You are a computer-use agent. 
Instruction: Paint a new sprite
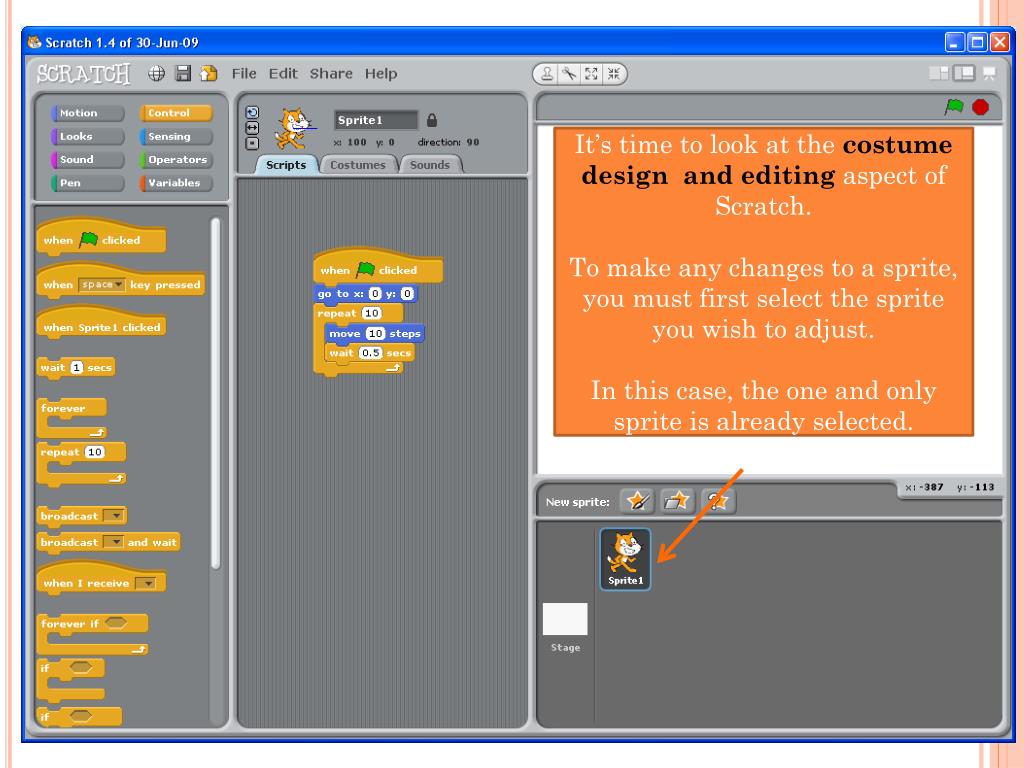[x=637, y=502]
